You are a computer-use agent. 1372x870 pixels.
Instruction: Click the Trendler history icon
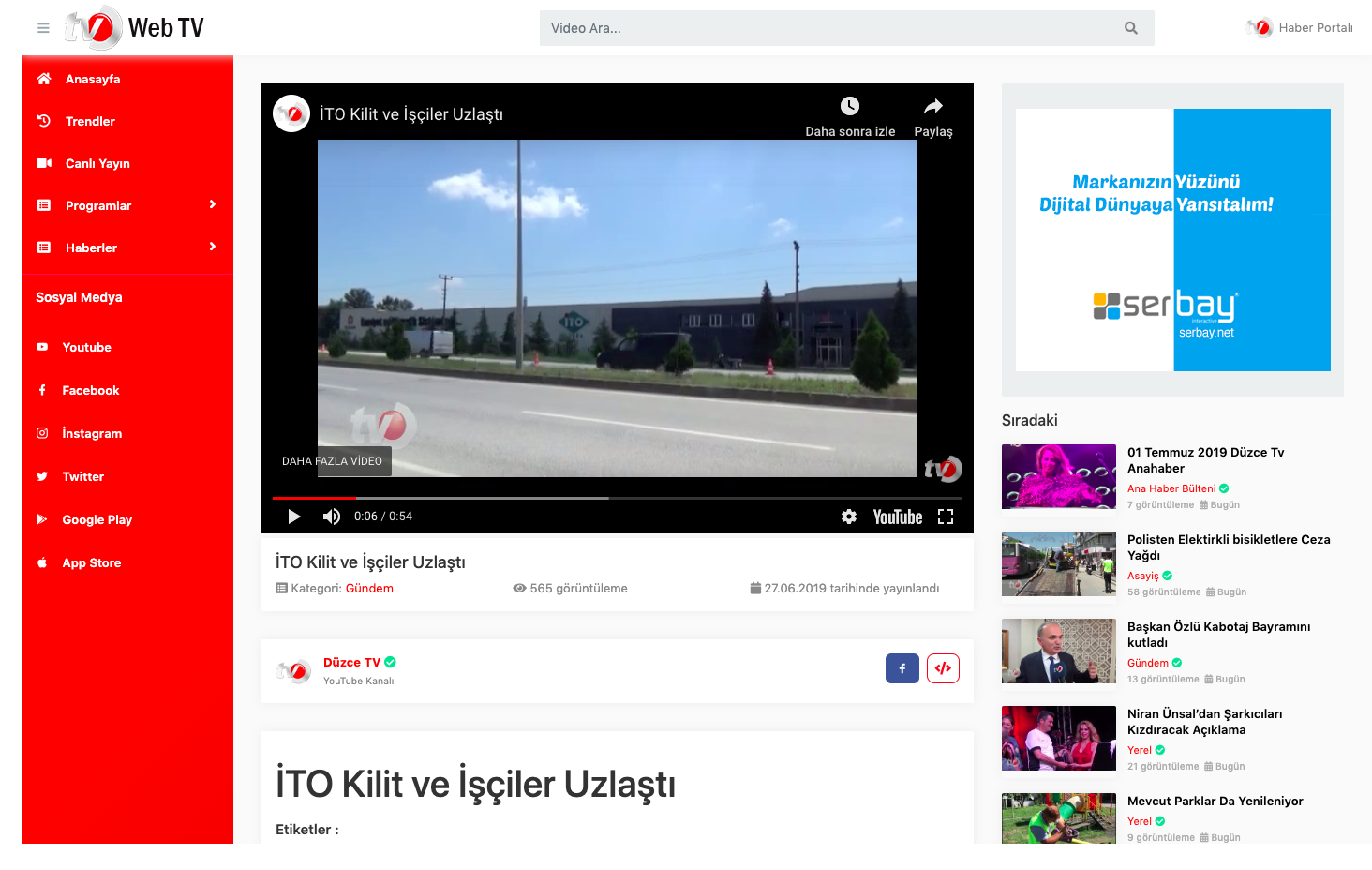tap(44, 121)
